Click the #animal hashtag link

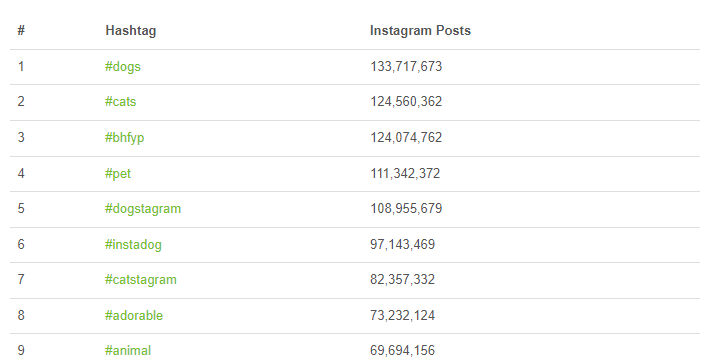click(128, 350)
